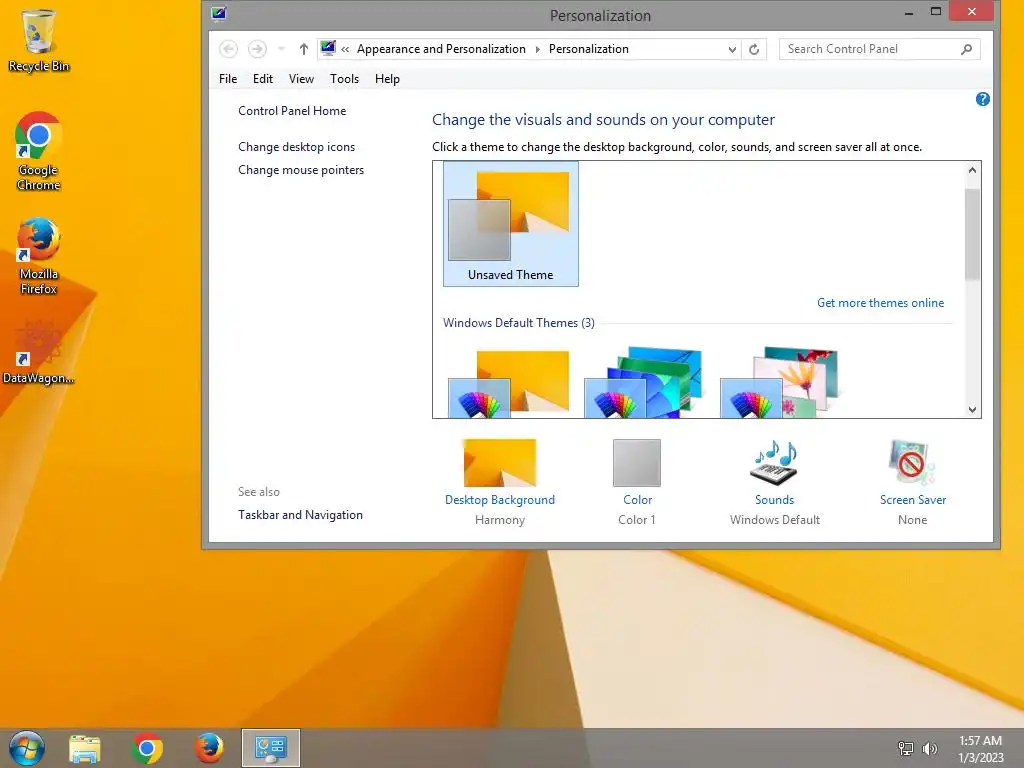Expand arrow after Appearance and Personalization
This screenshot has width=1024, height=768.
click(x=537, y=49)
